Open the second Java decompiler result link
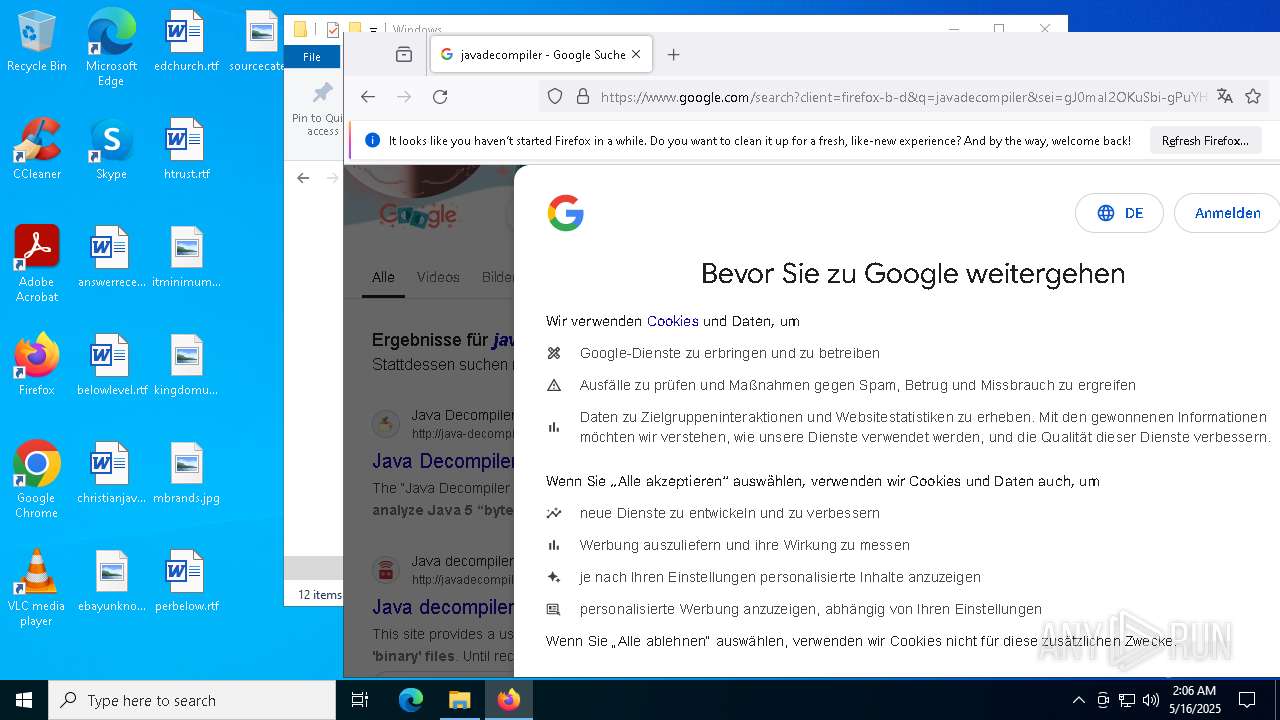This screenshot has height=720, width=1280. (443, 607)
